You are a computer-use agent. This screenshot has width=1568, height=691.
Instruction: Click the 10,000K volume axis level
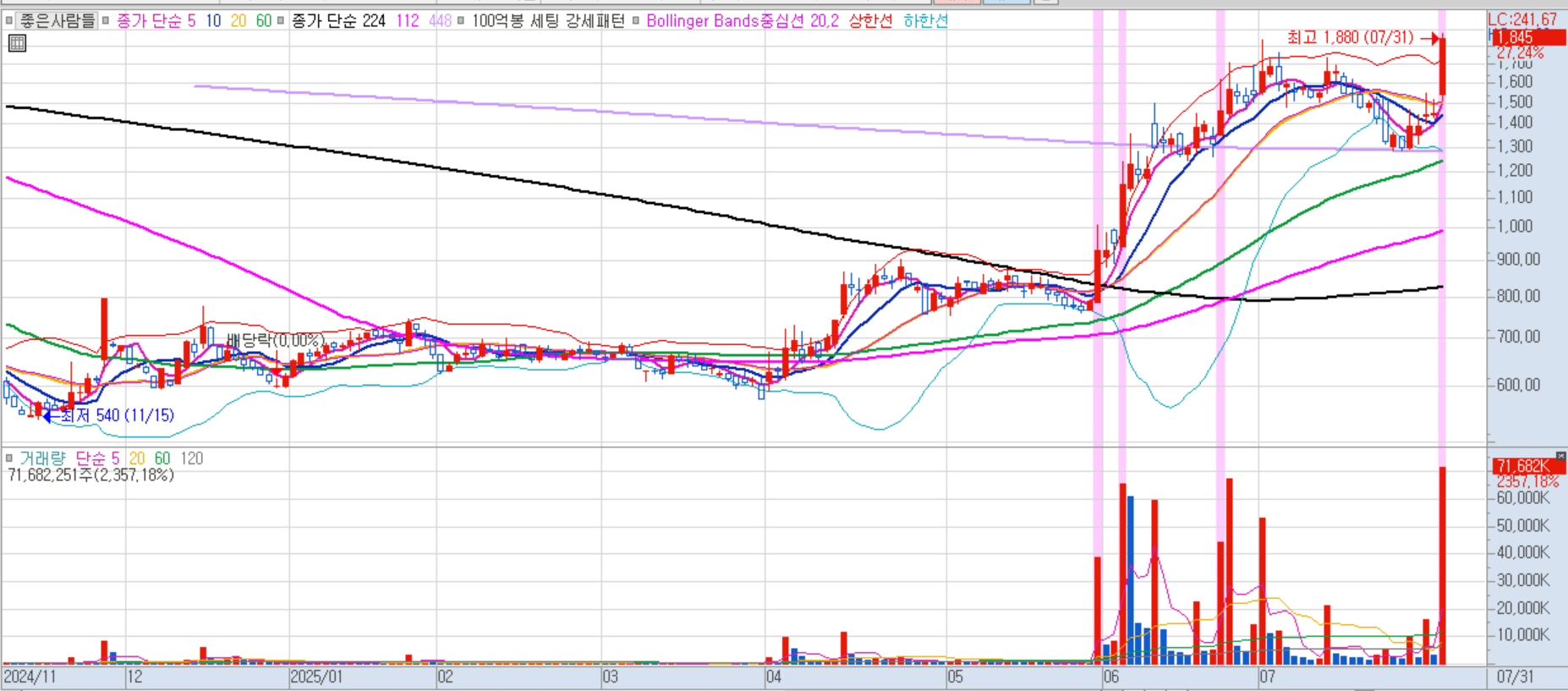(1523, 635)
